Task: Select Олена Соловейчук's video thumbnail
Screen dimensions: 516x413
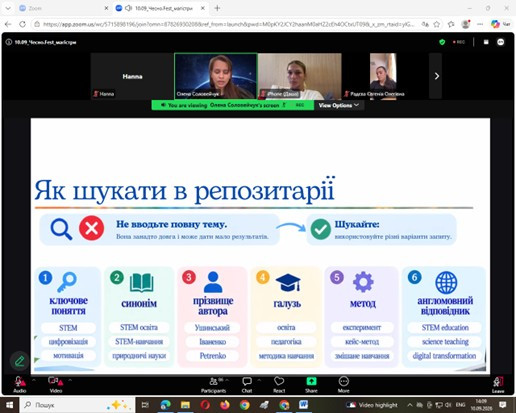Action: 216,76
